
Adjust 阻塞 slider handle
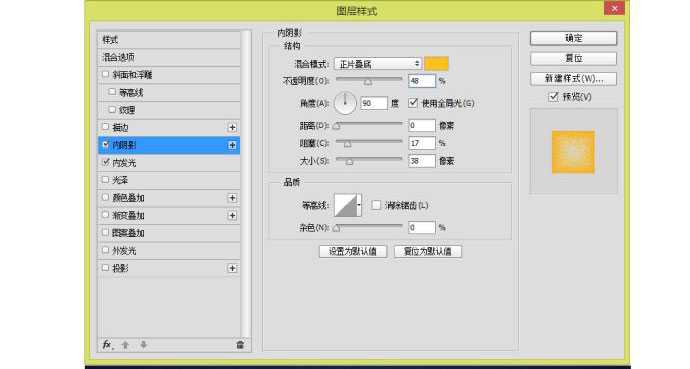(x=348, y=144)
